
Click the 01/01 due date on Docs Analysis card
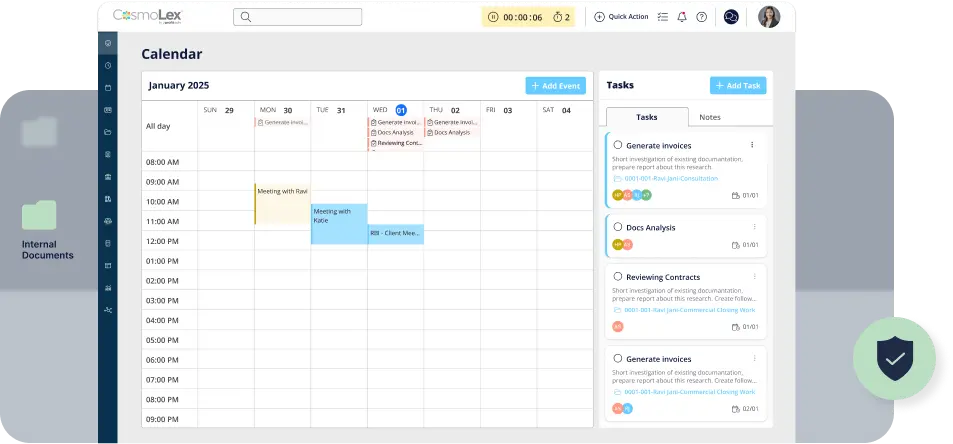(x=745, y=245)
